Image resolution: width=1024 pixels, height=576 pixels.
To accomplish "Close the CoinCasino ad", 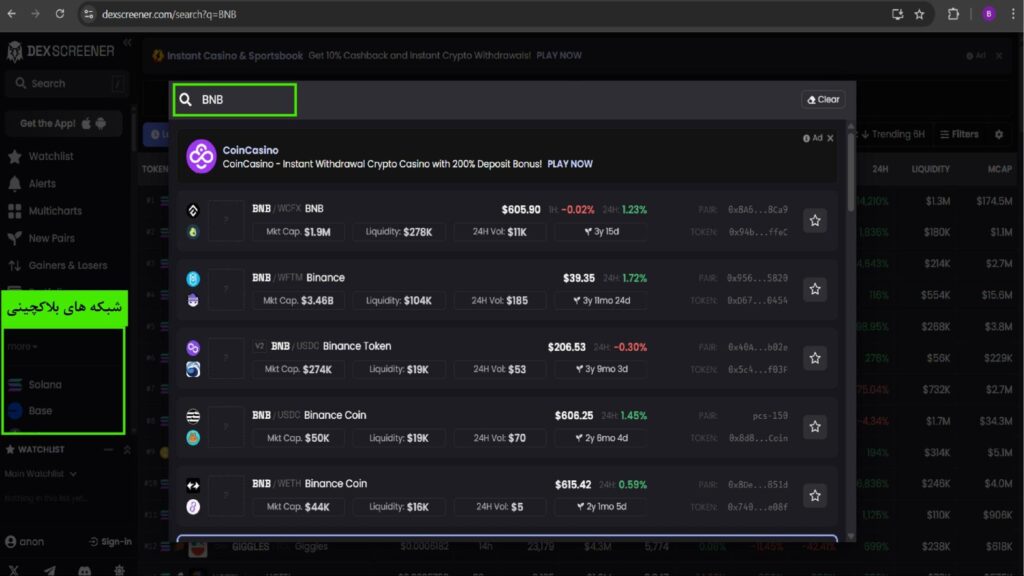I will click(x=830, y=138).
